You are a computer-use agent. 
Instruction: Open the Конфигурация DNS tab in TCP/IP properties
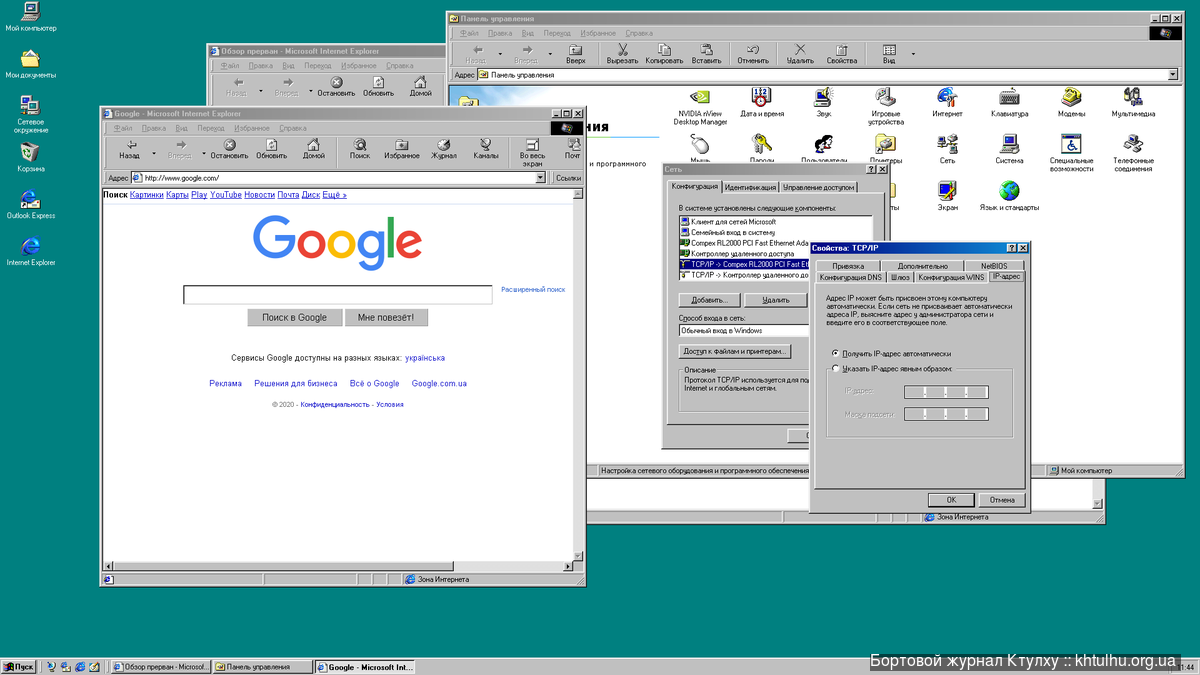pos(851,277)
